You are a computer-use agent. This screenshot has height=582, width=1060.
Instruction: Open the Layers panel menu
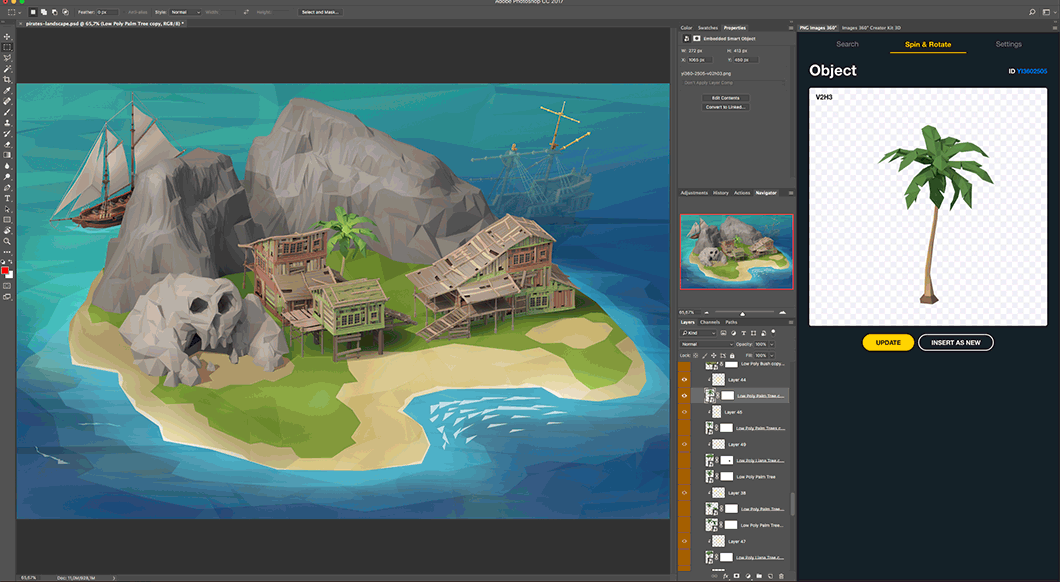tap(791, 322)
